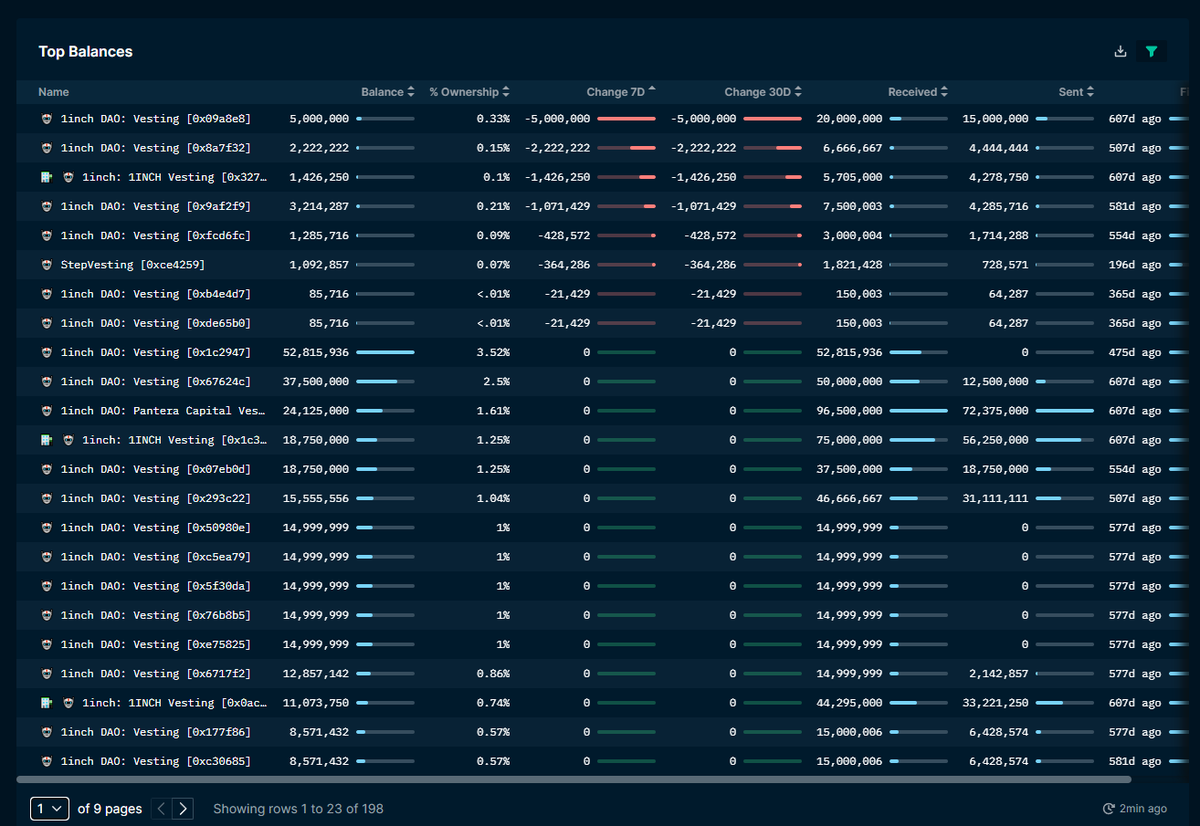Open 1inch DAO: Vesting [0xc5ea79]
This screenshot has width=1200, height=826.
pos(156,557)
